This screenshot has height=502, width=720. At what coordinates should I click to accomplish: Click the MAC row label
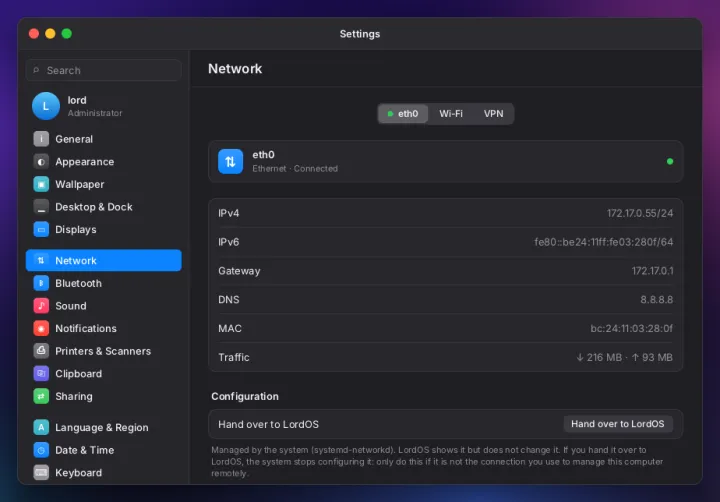click(x=230, y=328)
